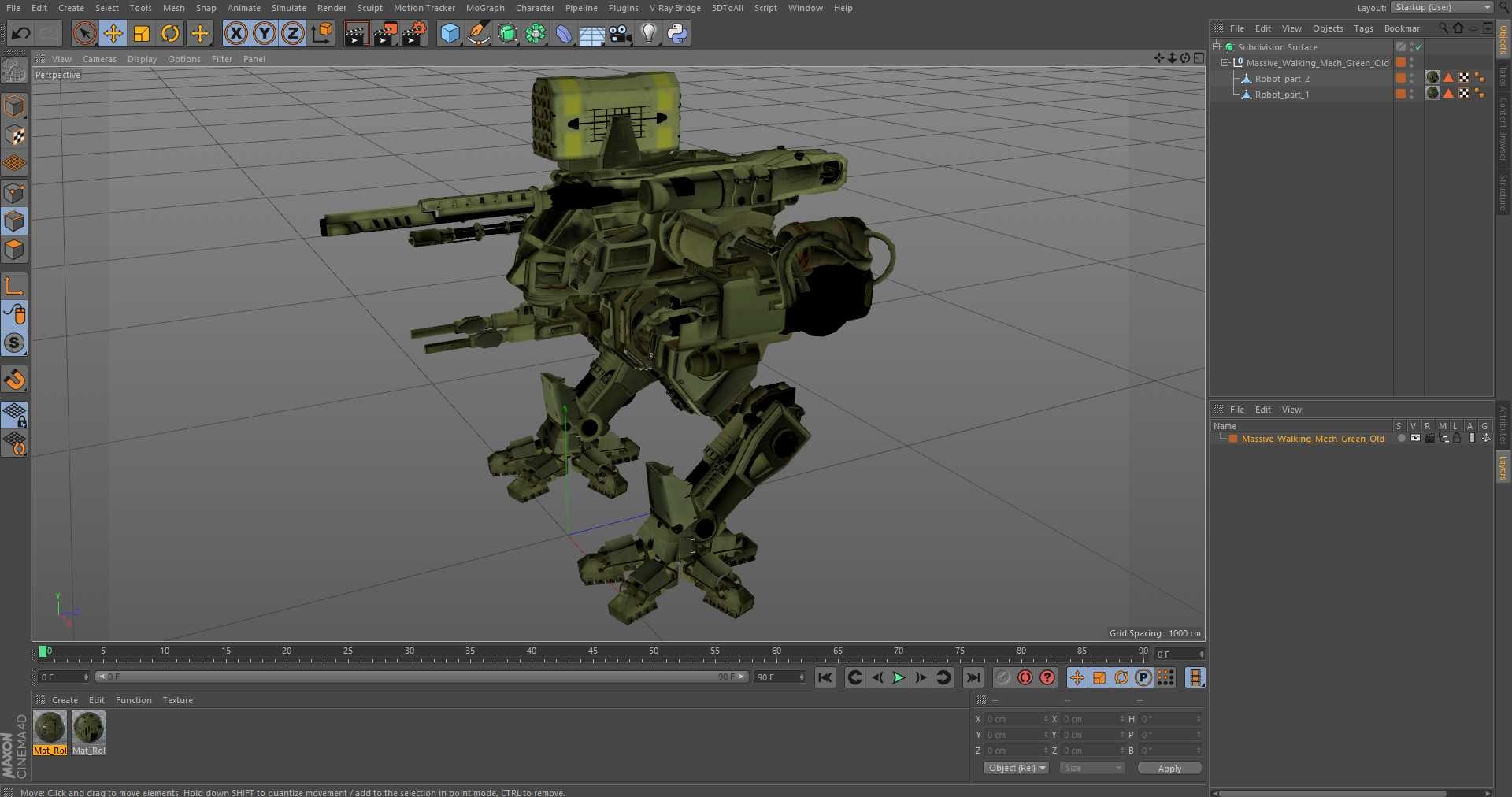The height and width of the screenshot is (797, 1512).
Task: Click the Enable Snap icon in sidebar
Action: pyautogui.click(x=14, y=343)
